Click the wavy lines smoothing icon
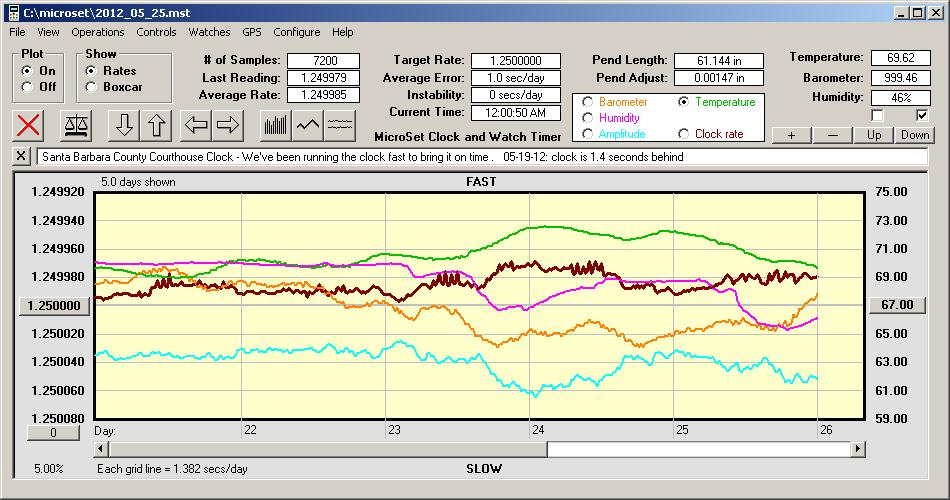The height and width of the screenshot is (500, 950). click(x=340, y=125)
